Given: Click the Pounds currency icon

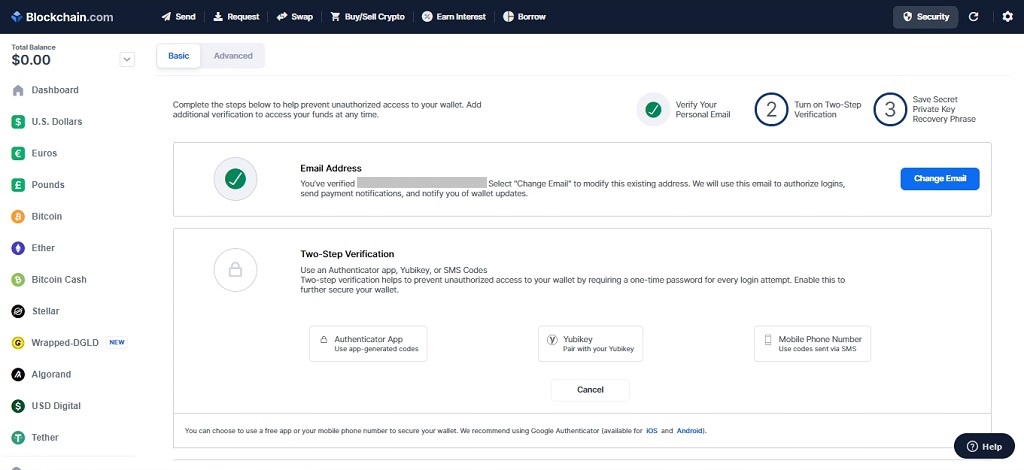Looking at the screenshot, I should [x=18, y=185].
